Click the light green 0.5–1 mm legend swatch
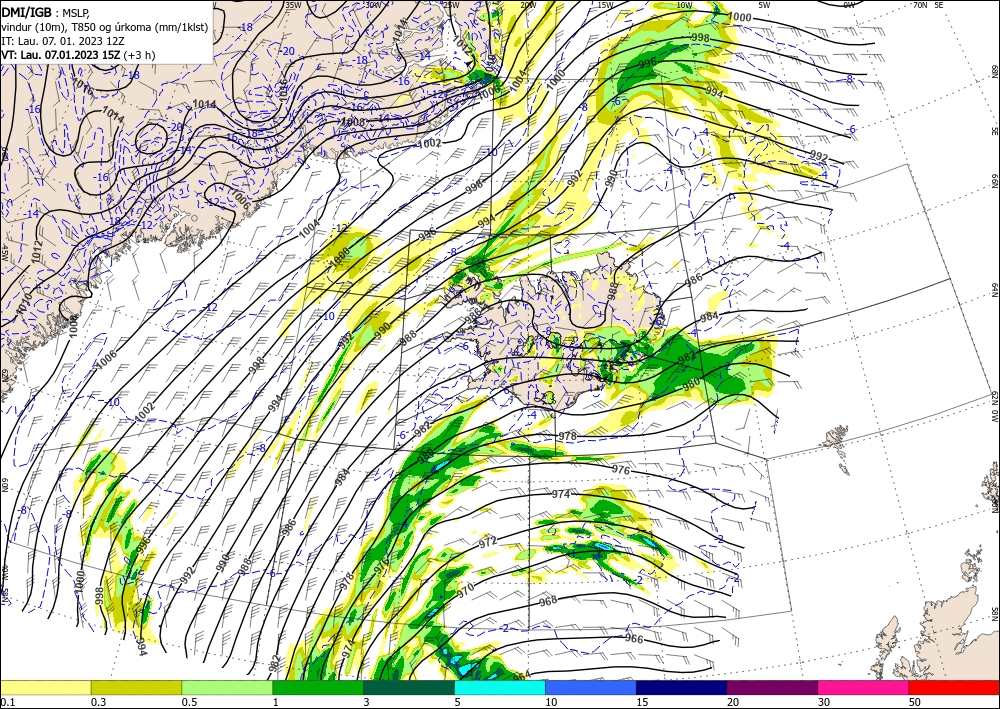 click(x=227, y=687)
